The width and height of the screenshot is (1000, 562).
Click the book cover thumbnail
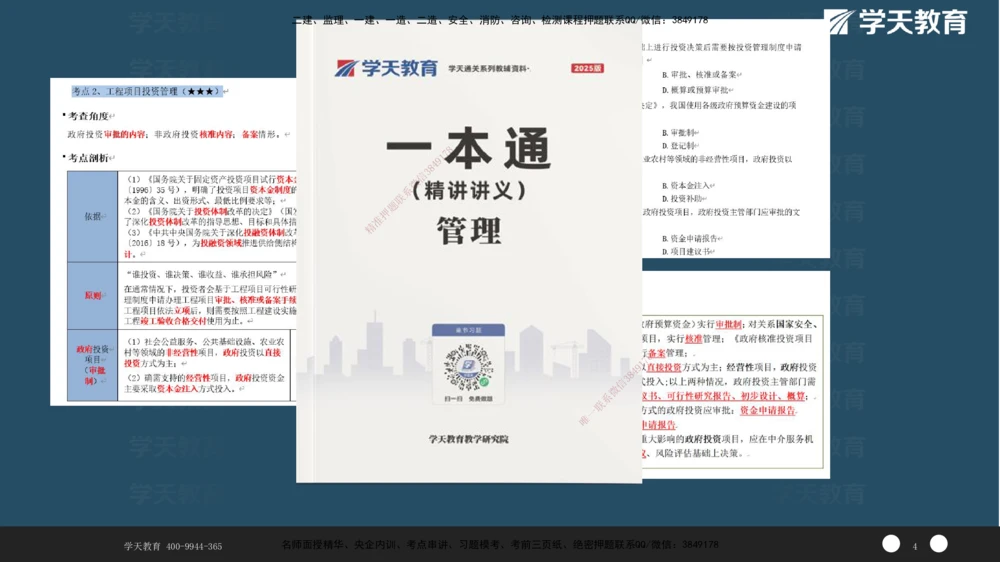pos(469,253)
